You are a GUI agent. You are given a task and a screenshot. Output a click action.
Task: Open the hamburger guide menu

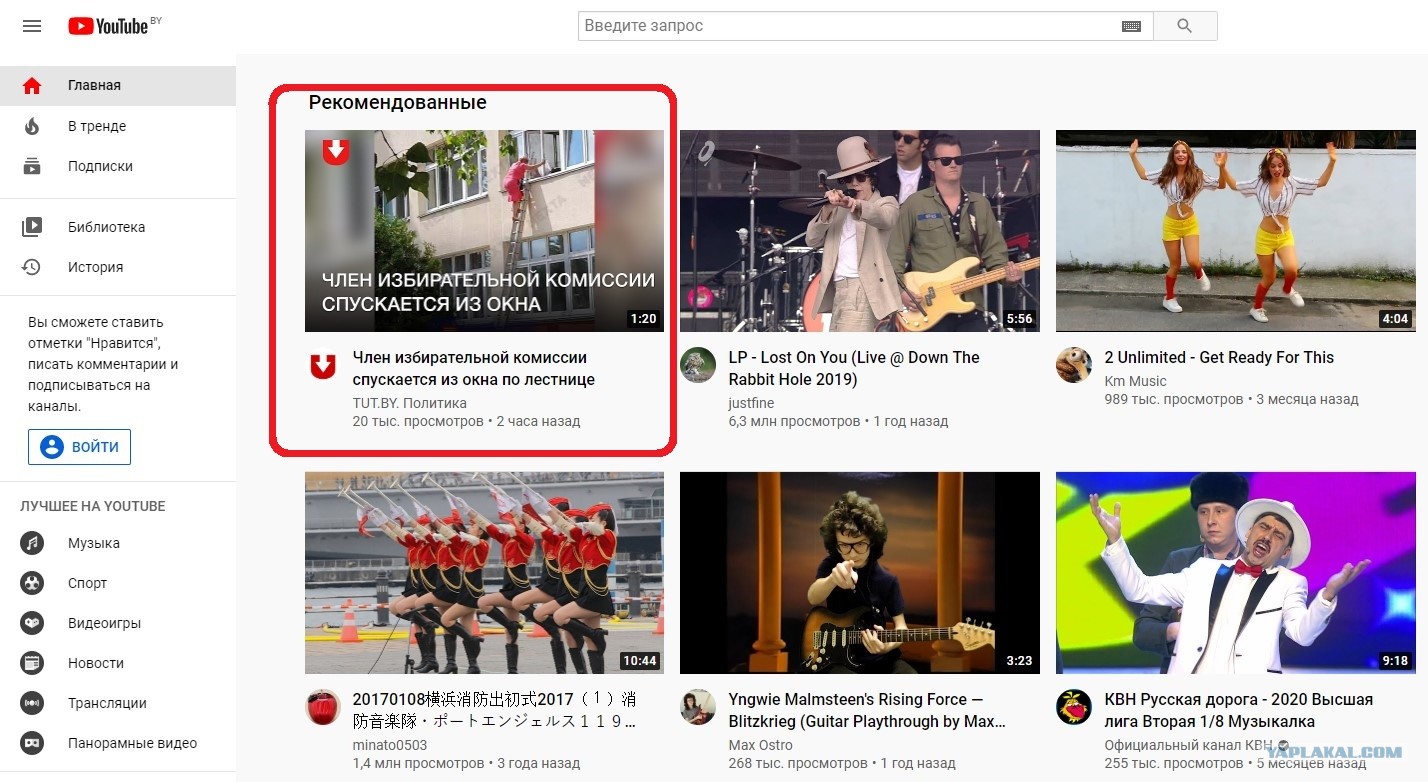(x=32, y=26)
